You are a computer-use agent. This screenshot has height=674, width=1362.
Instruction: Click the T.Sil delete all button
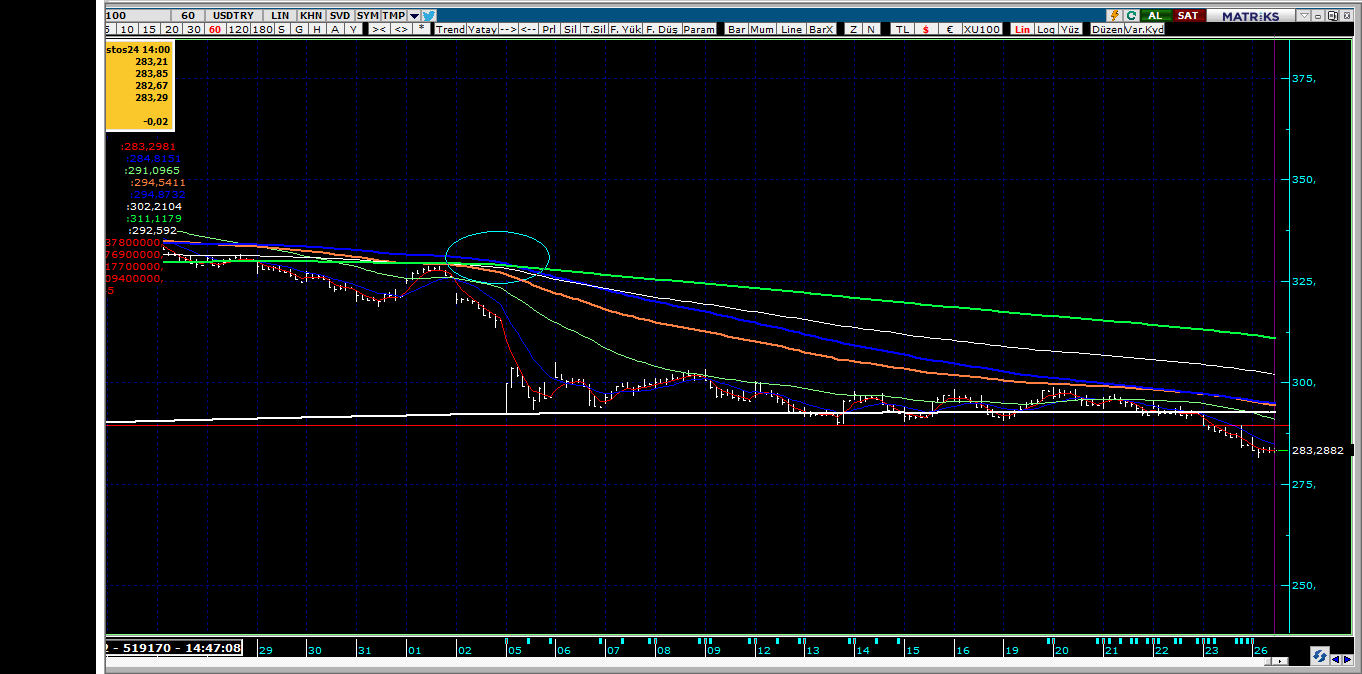[594, 30]
